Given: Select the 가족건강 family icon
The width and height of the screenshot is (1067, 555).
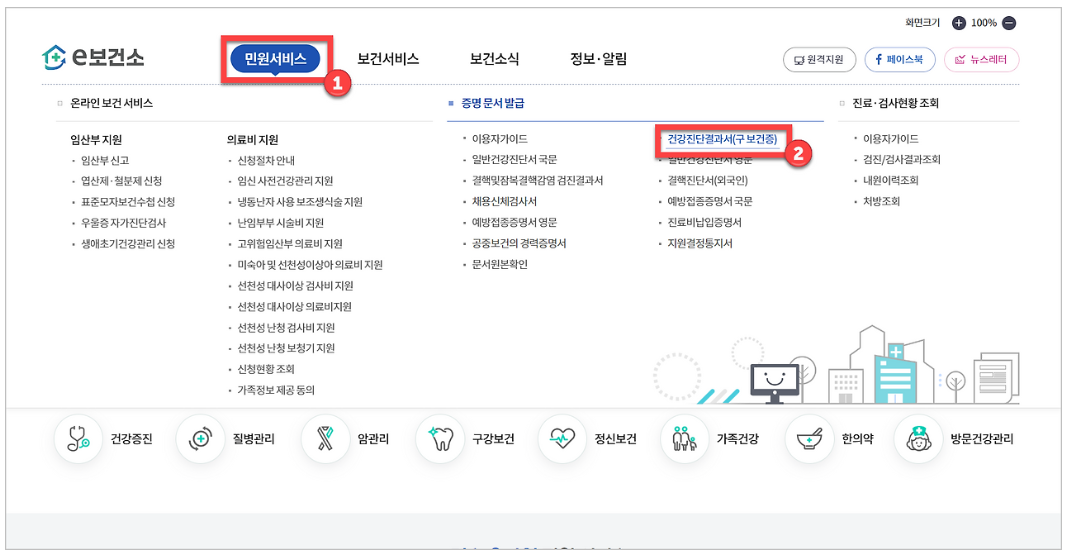Looking at the screenshot, I should pos(685,439).
